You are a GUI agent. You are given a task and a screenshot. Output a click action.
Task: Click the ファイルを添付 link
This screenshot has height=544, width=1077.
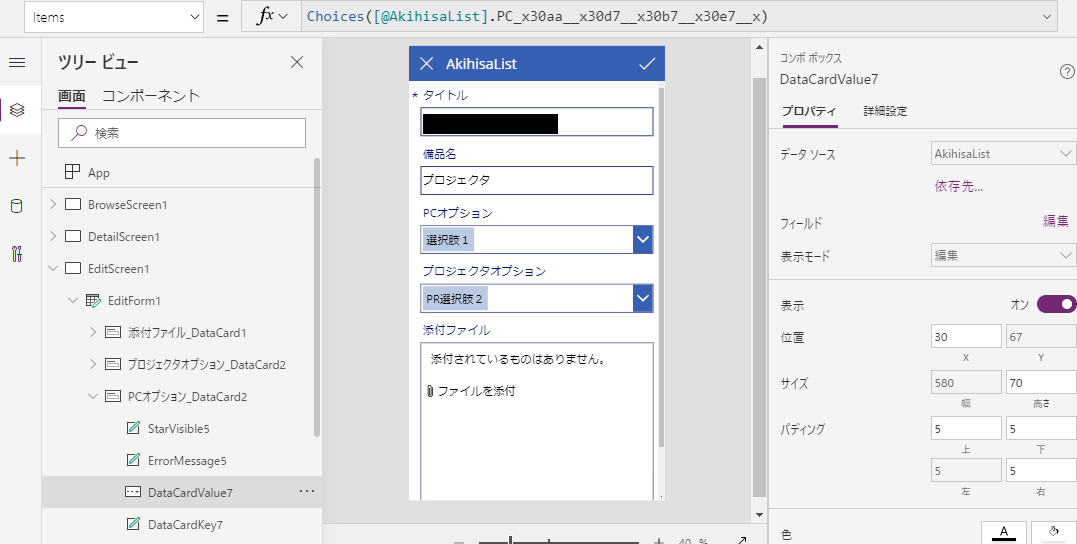[x=476, y=391]
